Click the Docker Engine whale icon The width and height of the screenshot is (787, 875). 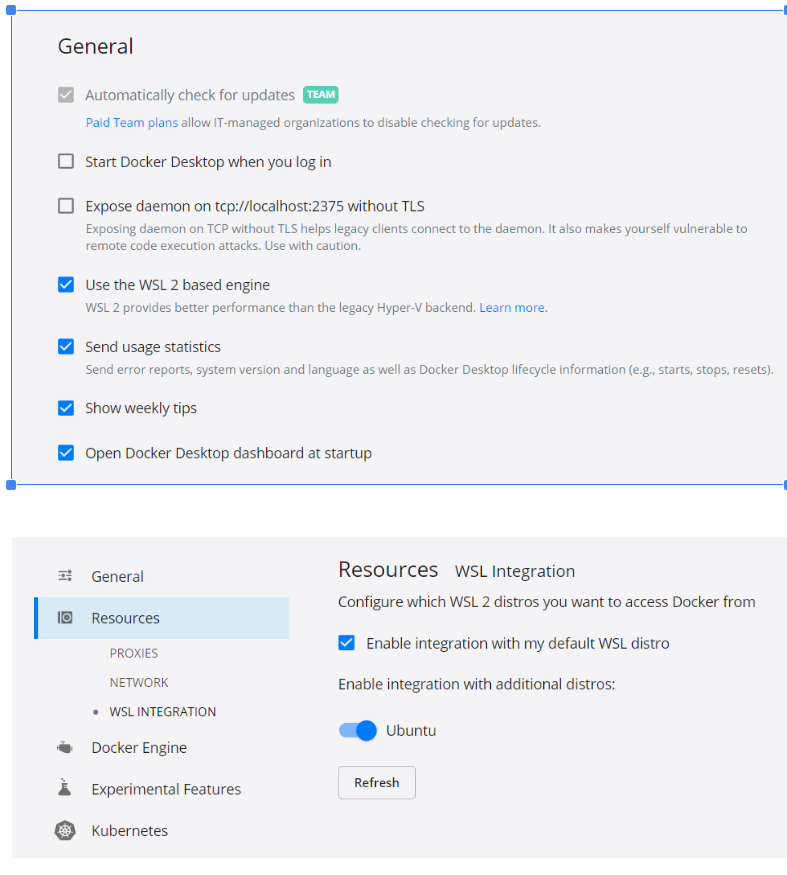pyautogui.click(x=65, y=747)
